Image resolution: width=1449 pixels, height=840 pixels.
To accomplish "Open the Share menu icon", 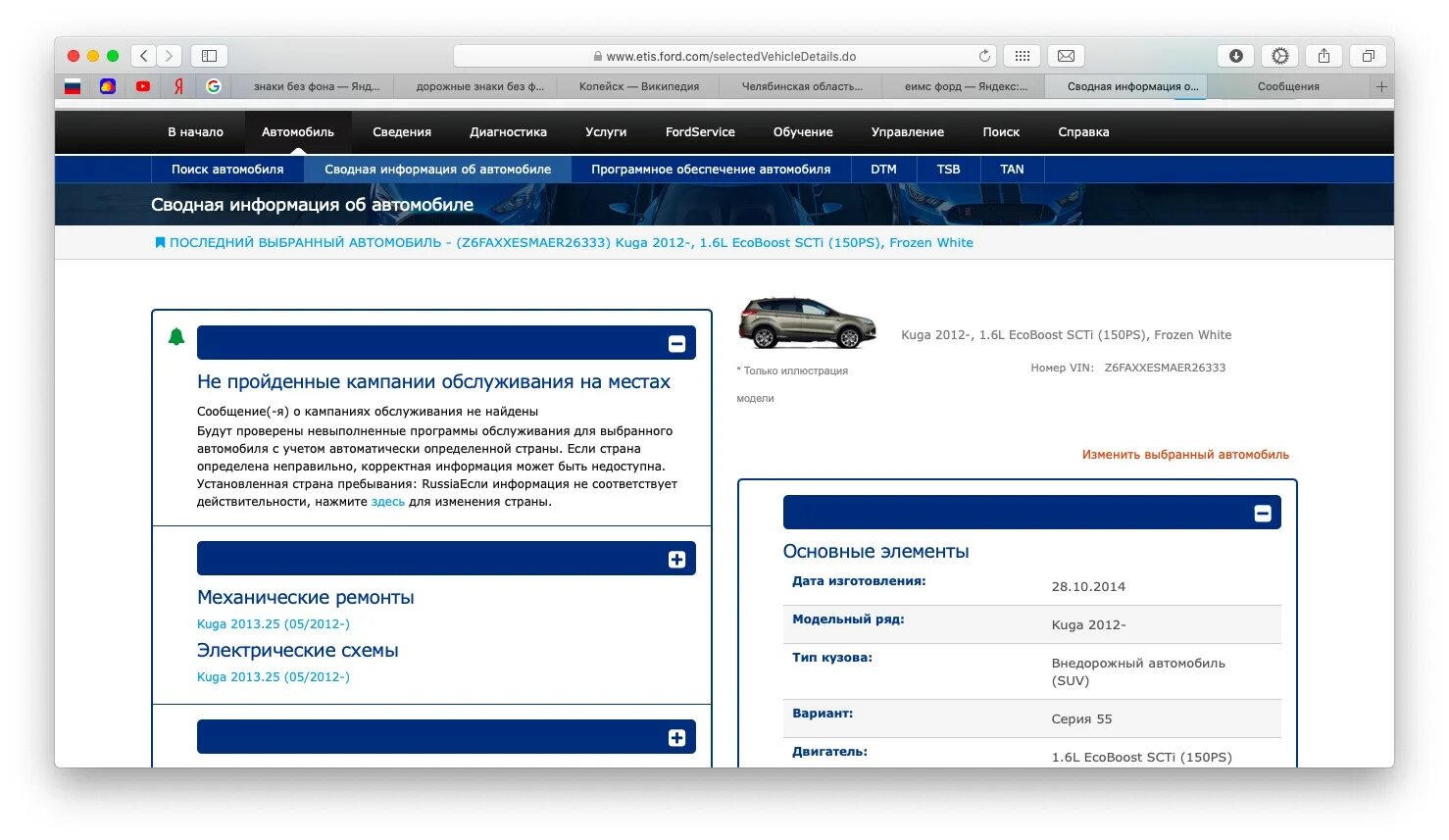I will point(1324,56).
